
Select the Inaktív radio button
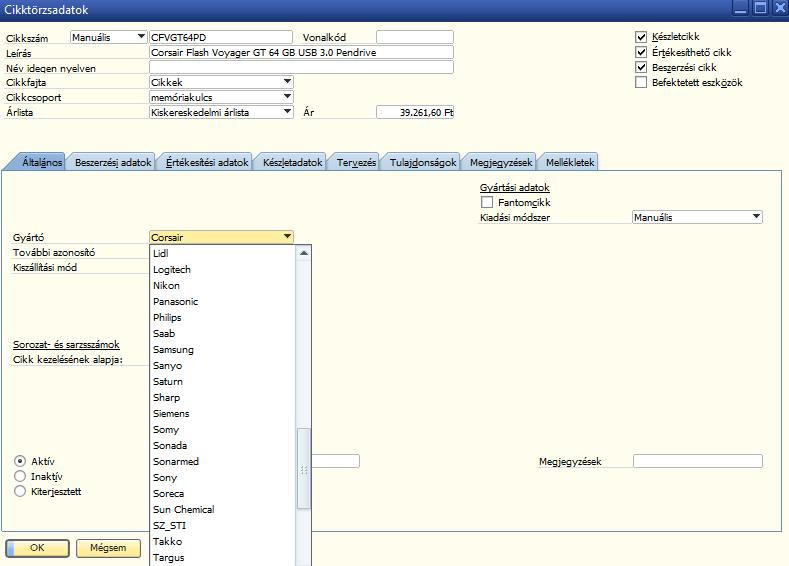click(20, 476)
